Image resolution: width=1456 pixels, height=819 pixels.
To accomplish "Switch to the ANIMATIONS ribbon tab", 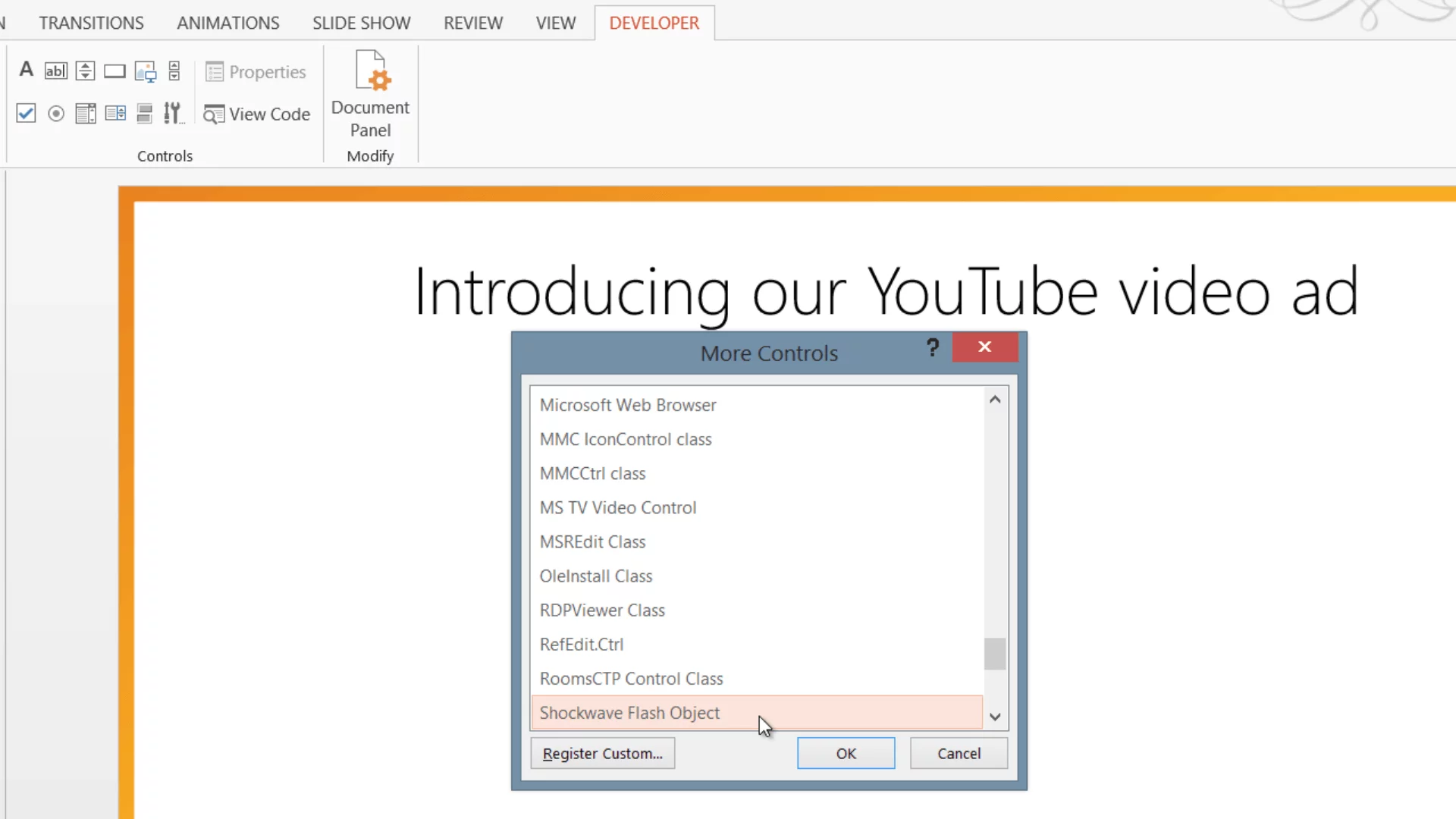I will click(227, 23).
